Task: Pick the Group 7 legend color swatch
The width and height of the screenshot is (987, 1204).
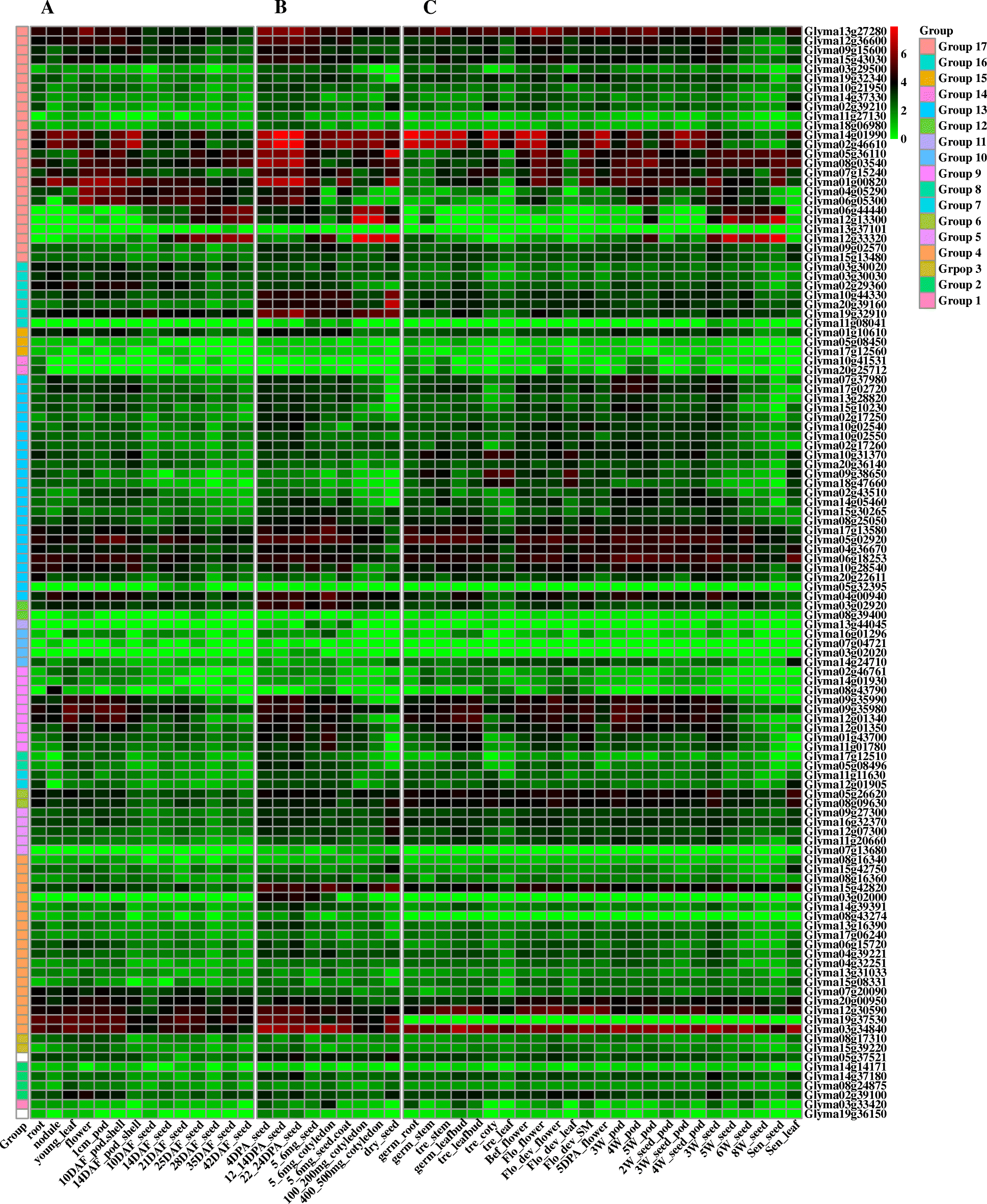Action: (927, 205)
